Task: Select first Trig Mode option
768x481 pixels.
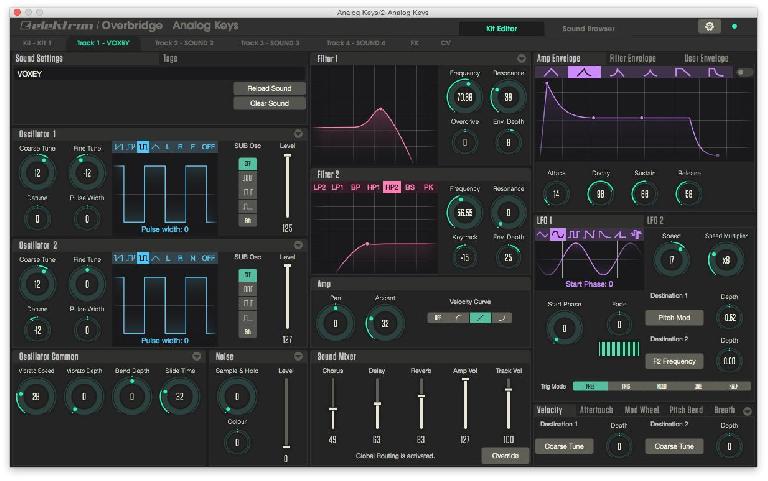Action: pyautogui.click(x=590, y=386)
